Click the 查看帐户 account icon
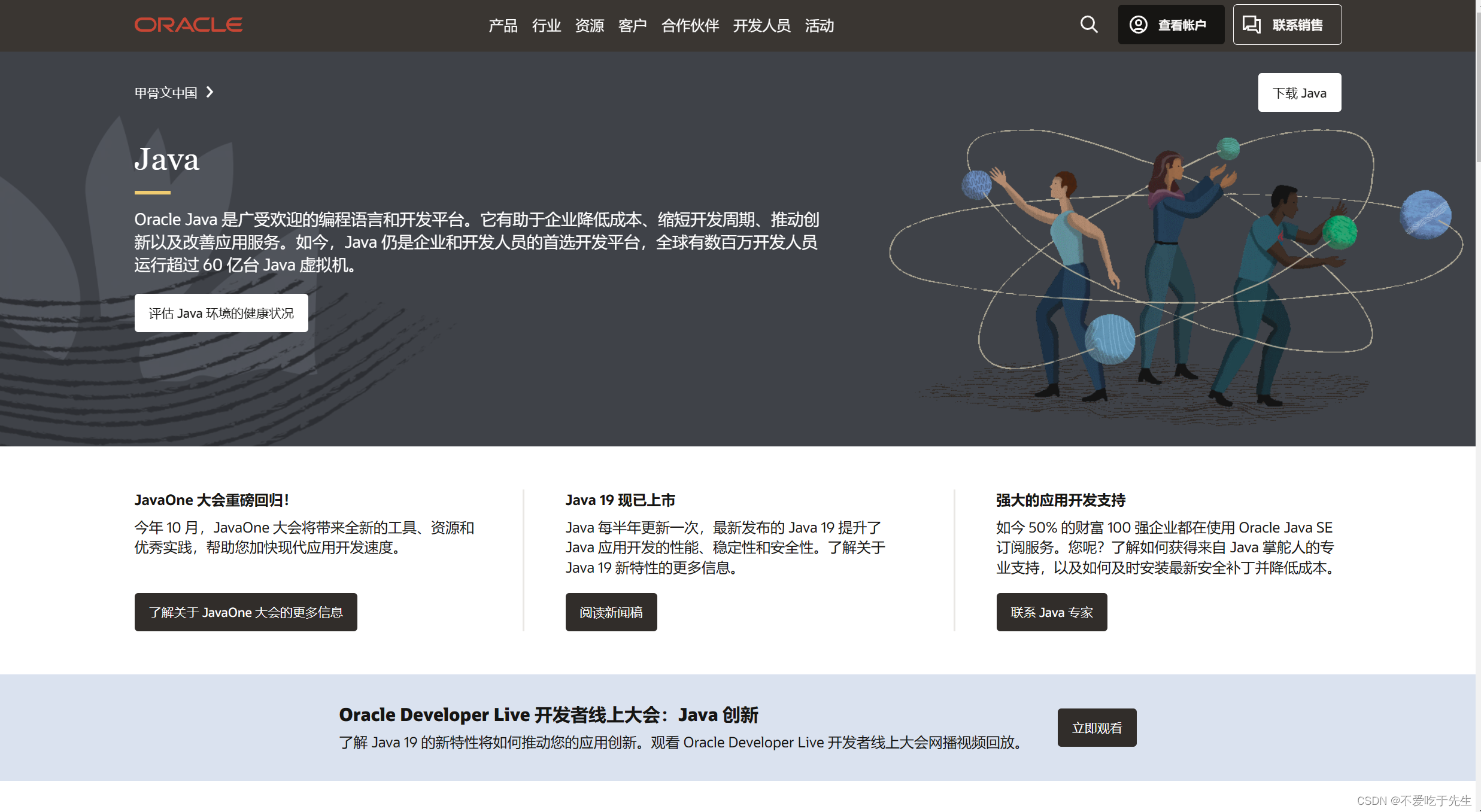 pyautogui.click(x=1138, y=25)
